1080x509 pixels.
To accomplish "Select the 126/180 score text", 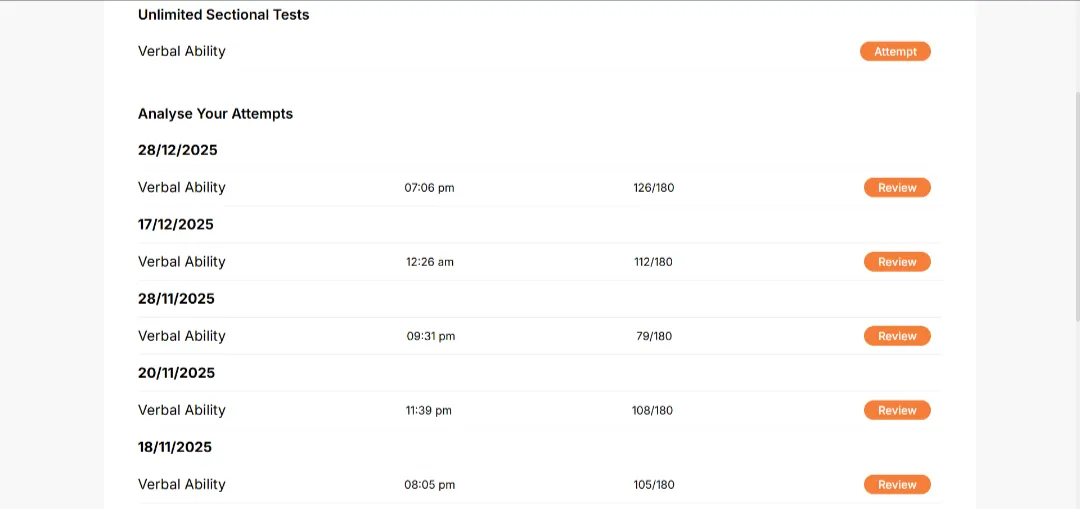I will (654, 187).
